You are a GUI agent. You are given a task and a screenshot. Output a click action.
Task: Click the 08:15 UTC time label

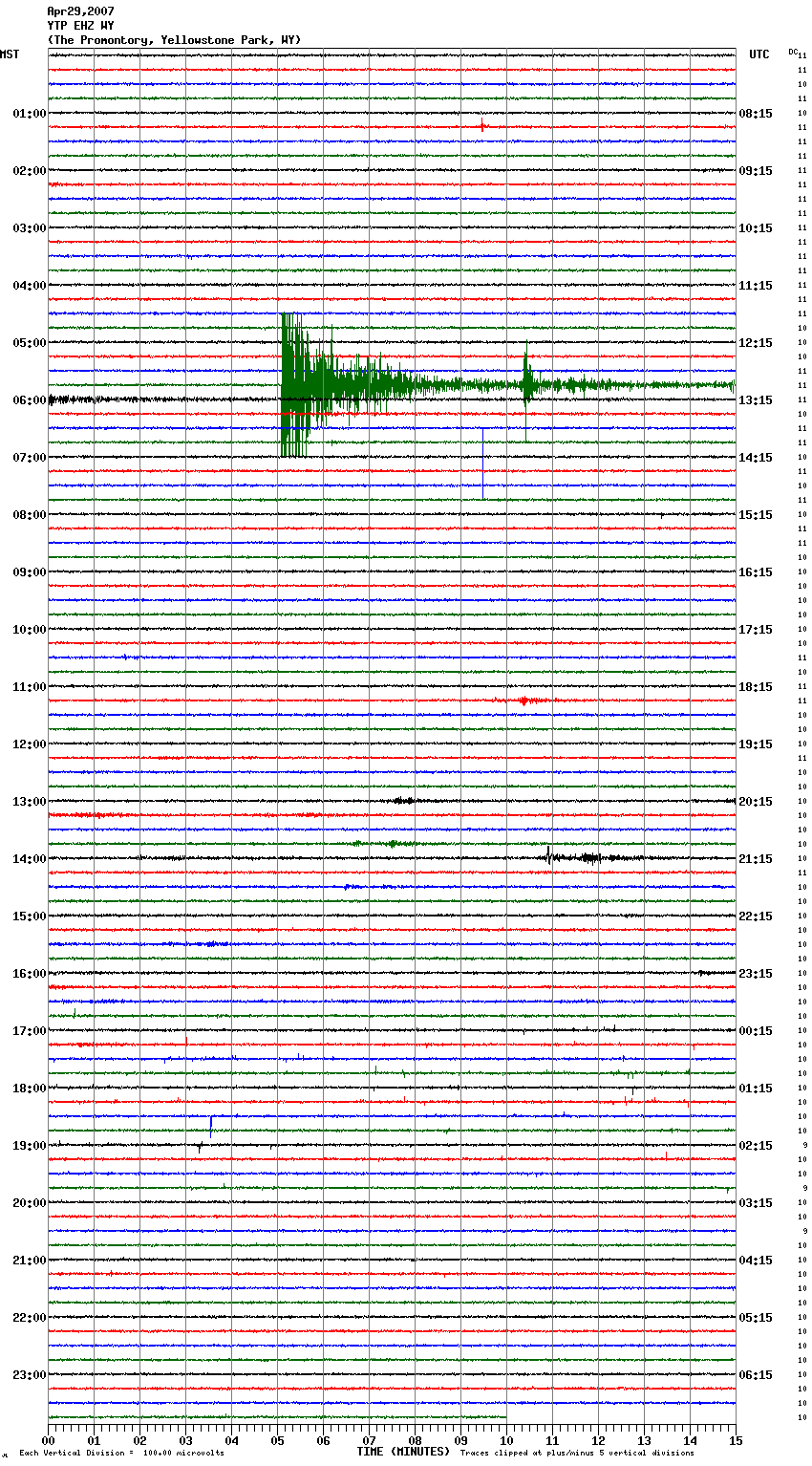pyautogui.click(x=756, y=114)
